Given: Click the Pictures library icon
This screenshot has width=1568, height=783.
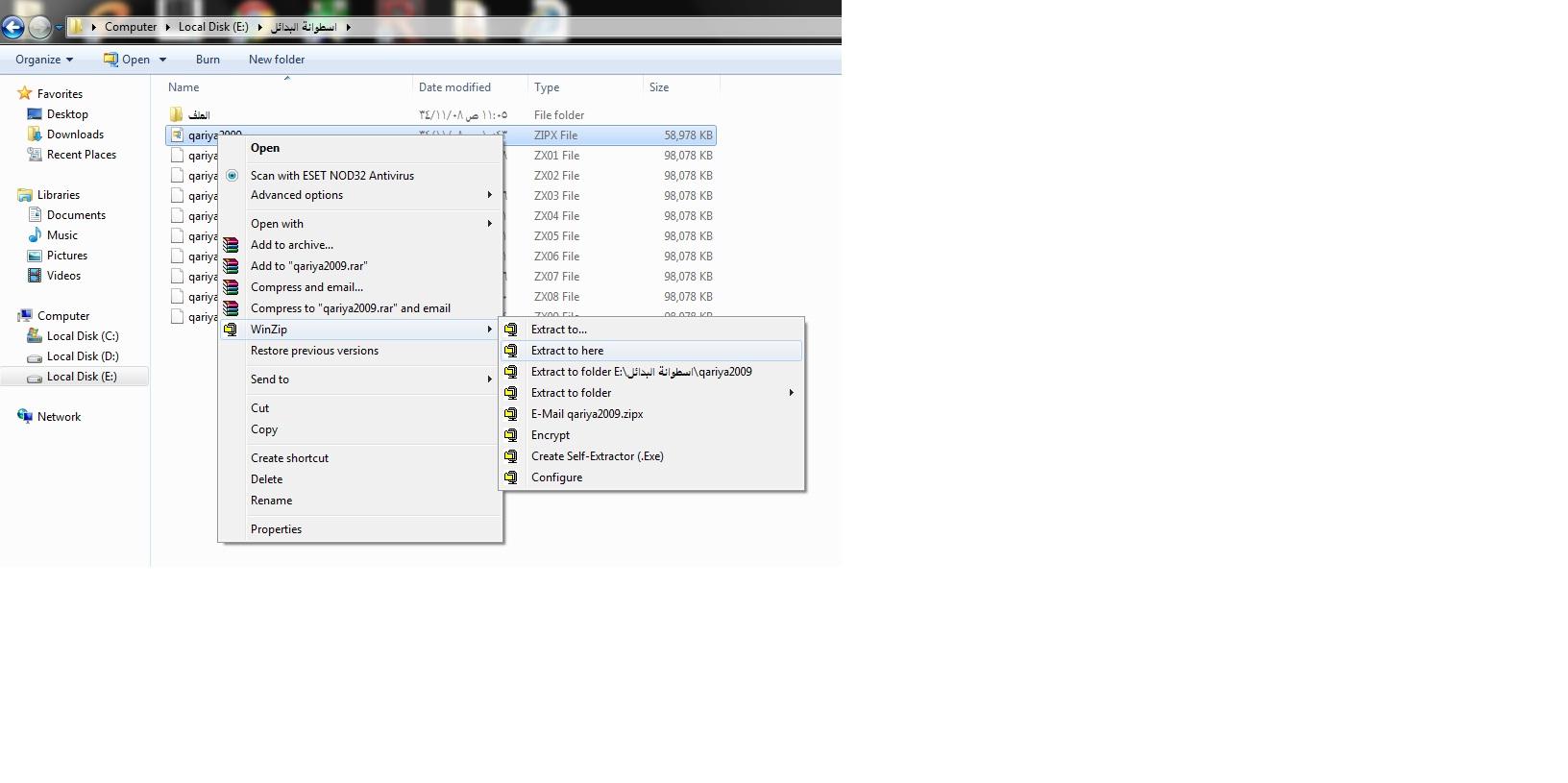Looking at the screenshot, I should coord(35,256).
